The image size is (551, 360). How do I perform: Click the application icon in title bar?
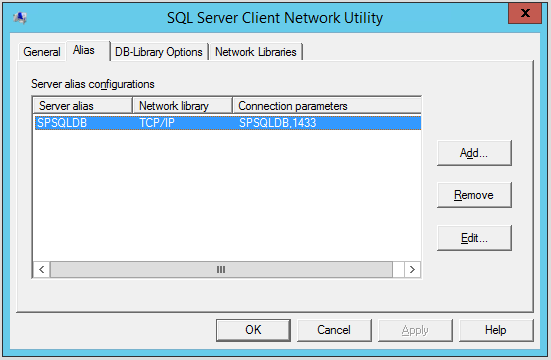tap(20, 17)
